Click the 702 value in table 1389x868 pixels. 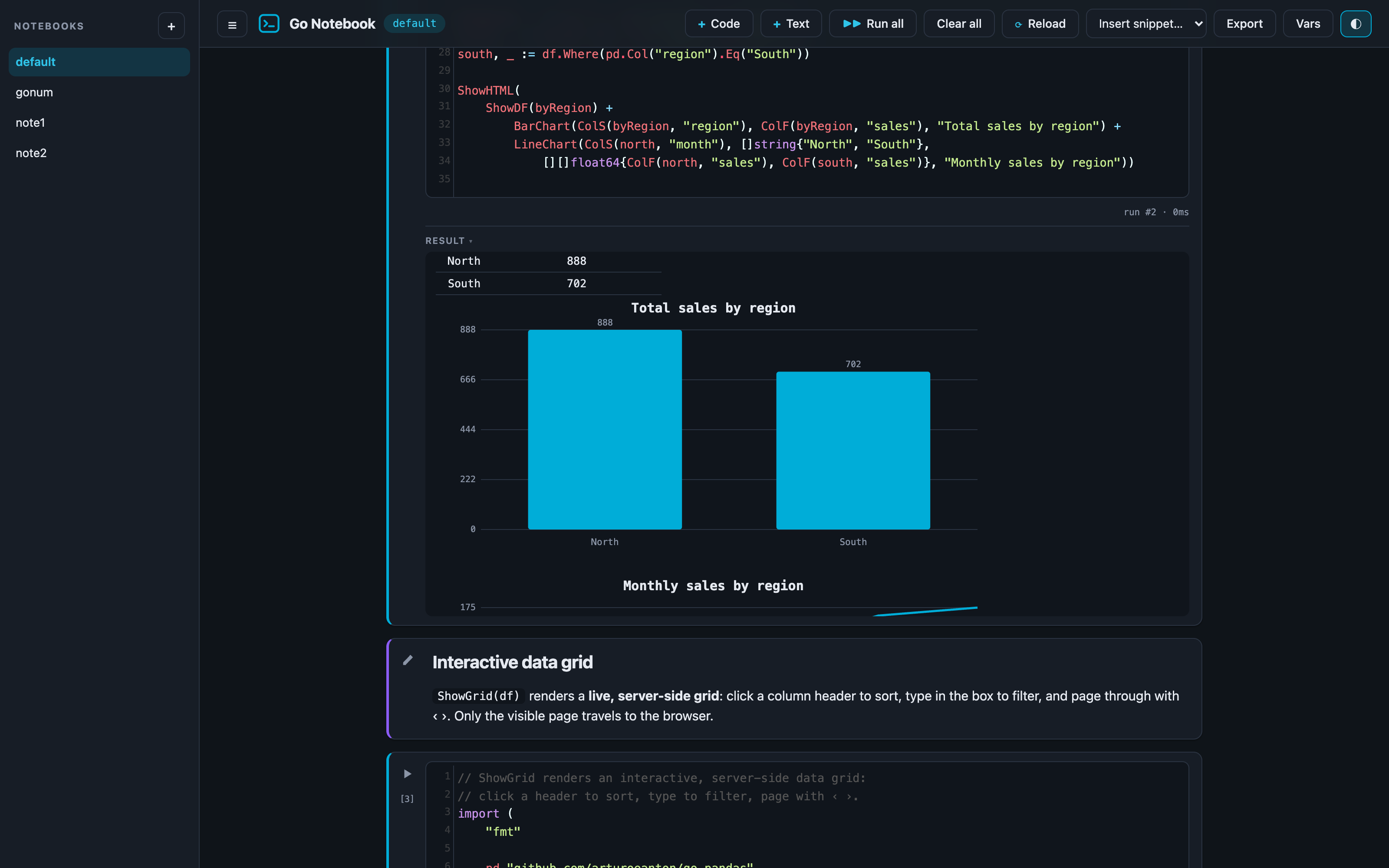[576, 283]
